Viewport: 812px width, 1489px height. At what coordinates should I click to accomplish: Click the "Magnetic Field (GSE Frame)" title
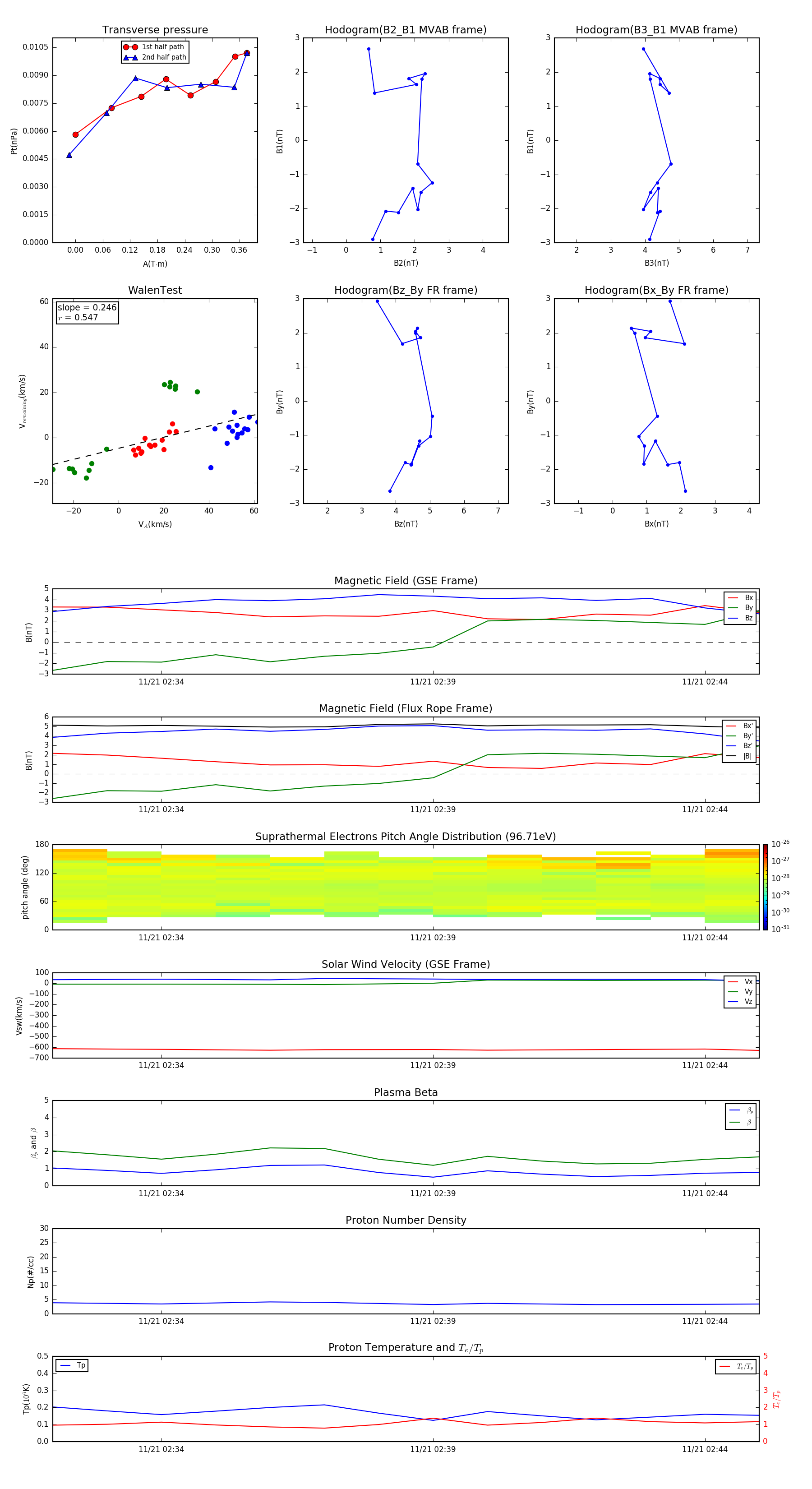click(406, 581)
